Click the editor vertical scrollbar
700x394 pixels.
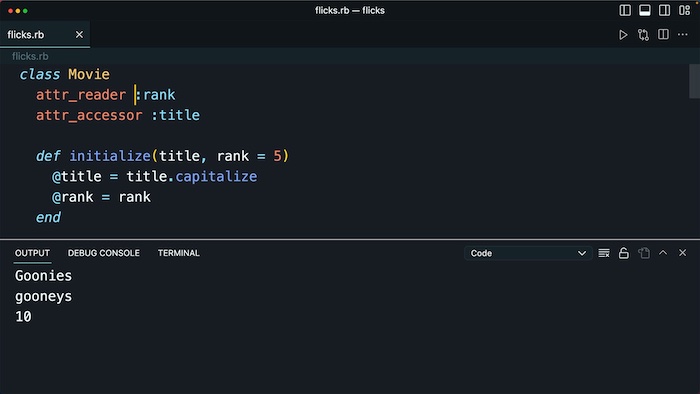(694, 81)
